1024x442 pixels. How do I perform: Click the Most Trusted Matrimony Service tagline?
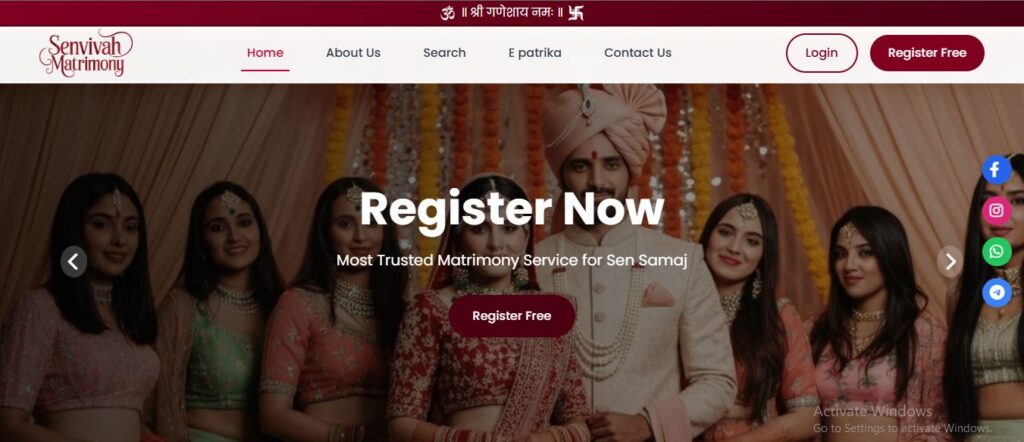(512, 260)
